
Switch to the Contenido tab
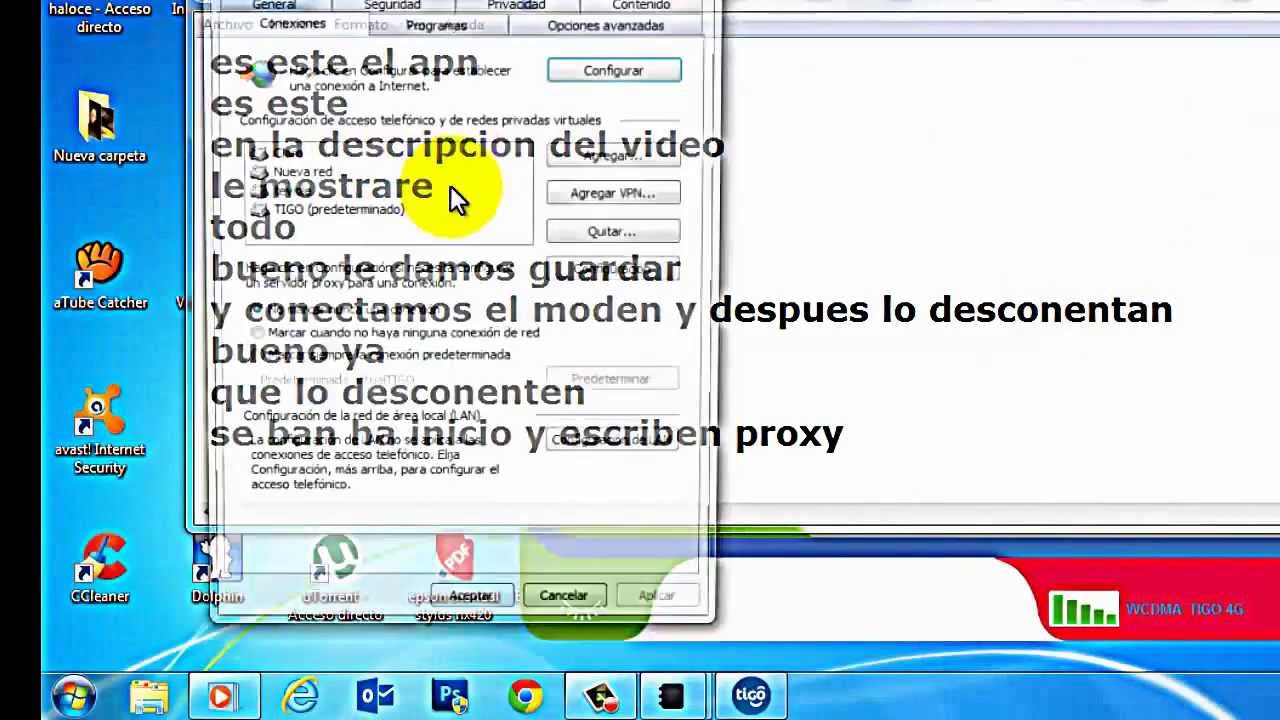pyautogui.click(x=641, y=5)
